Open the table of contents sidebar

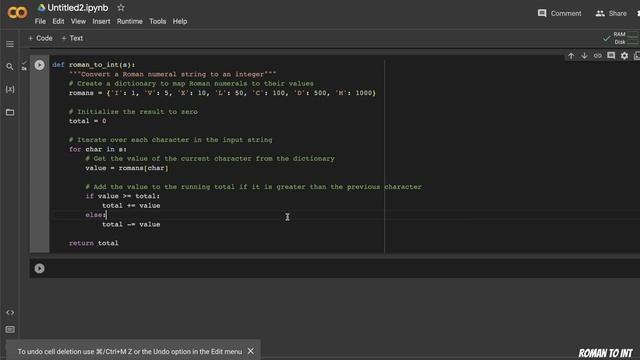point(10,44)
